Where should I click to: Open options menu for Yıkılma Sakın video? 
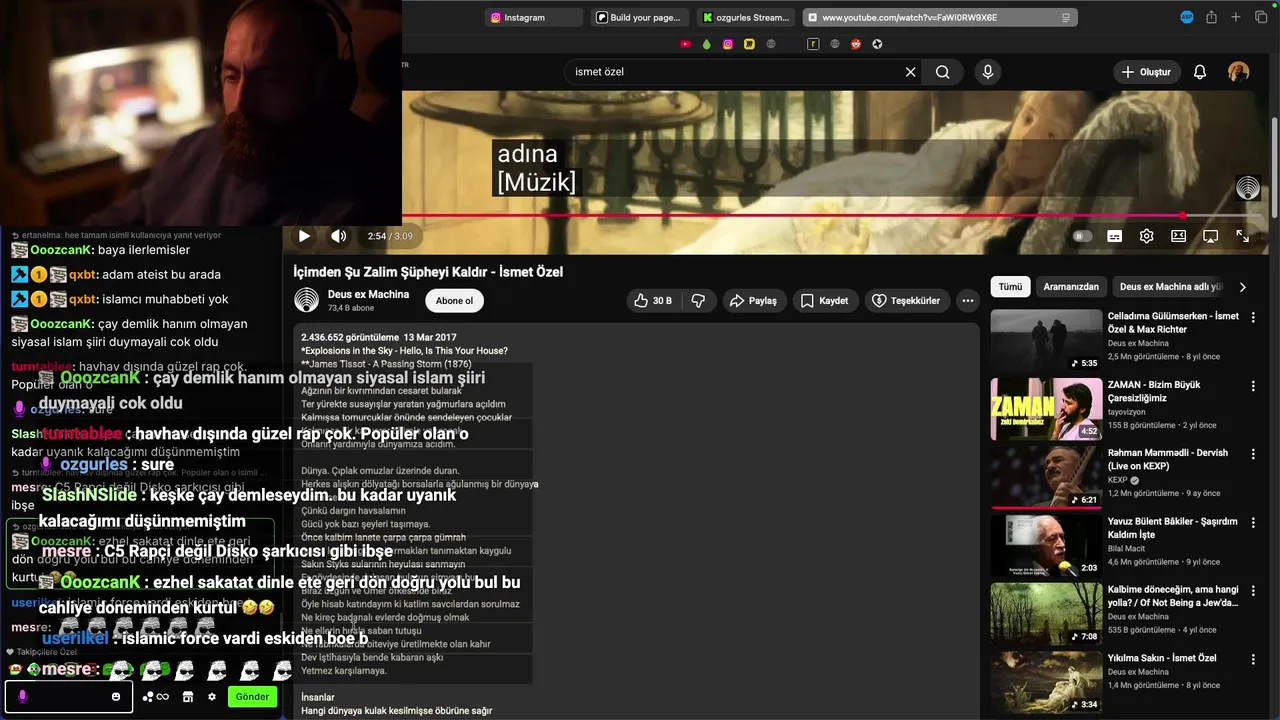pyautogui.click(x=1253, y=660)
